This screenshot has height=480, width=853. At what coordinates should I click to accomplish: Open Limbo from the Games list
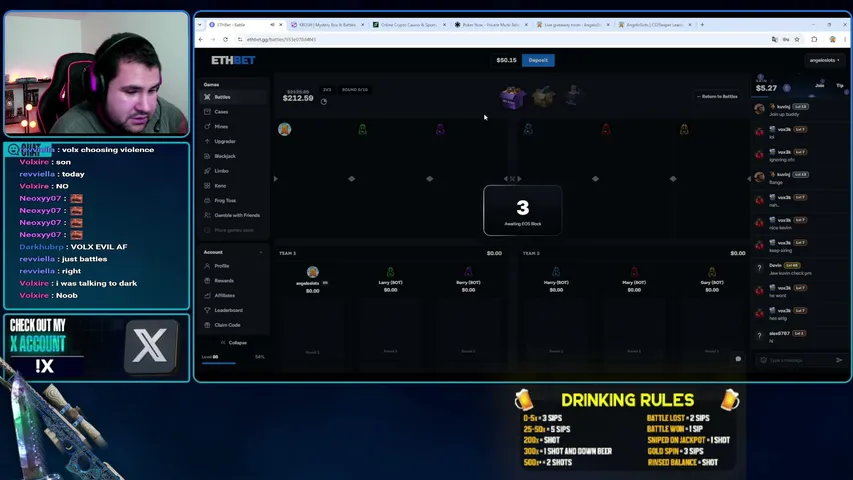point(233,171)
